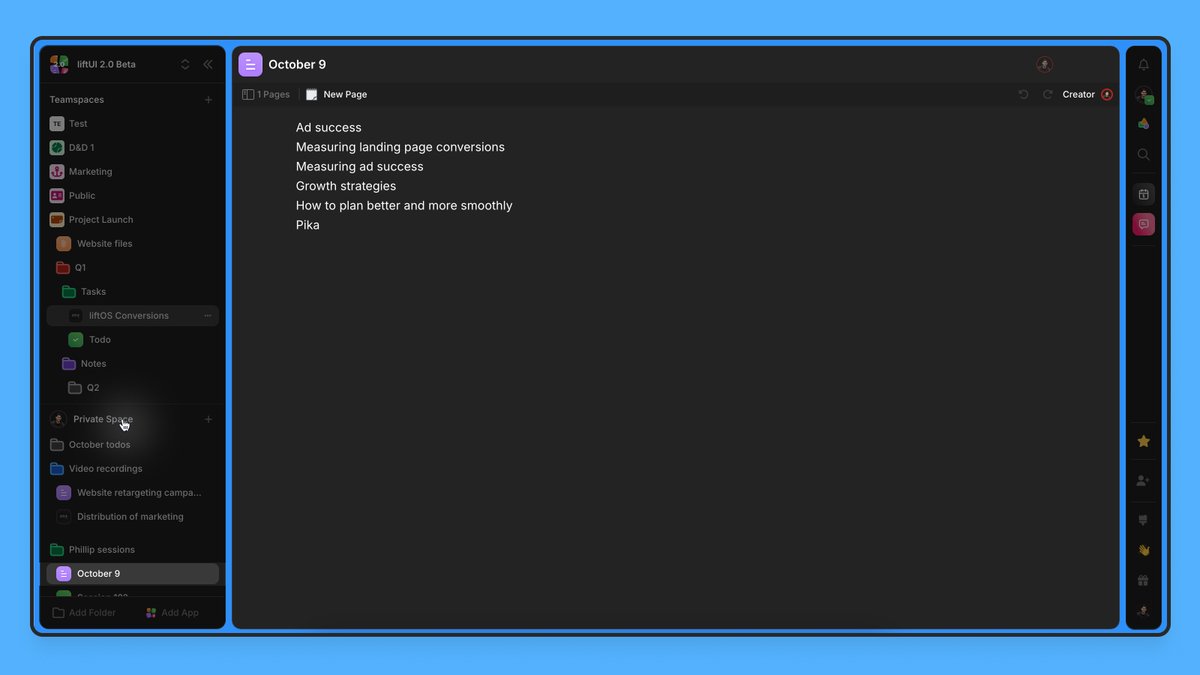This screenshot has height=675, width=1200.
Task: Open the highlighted pink panel icon on the right
Action: tap(1143, 223)
